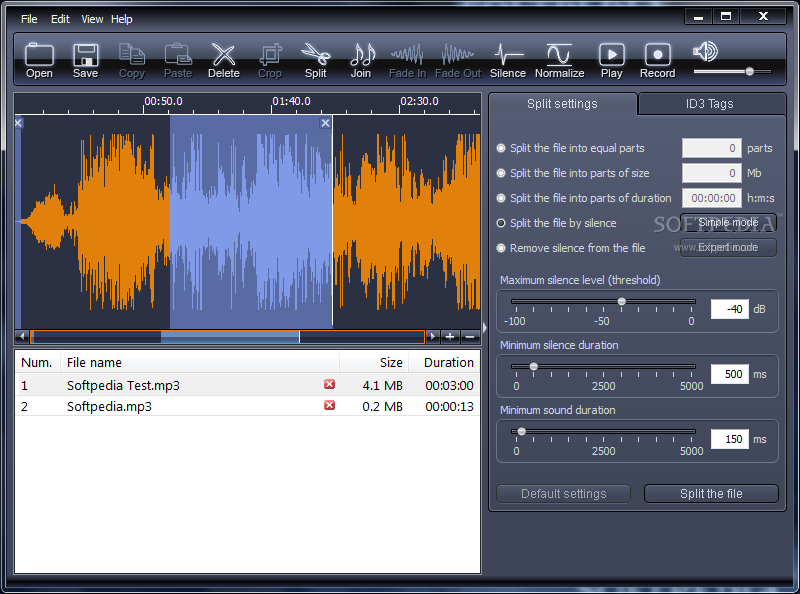Select Softpedia.mp3 in file list
The width and height of the screenshot is (800, 594).
[247, 406]
